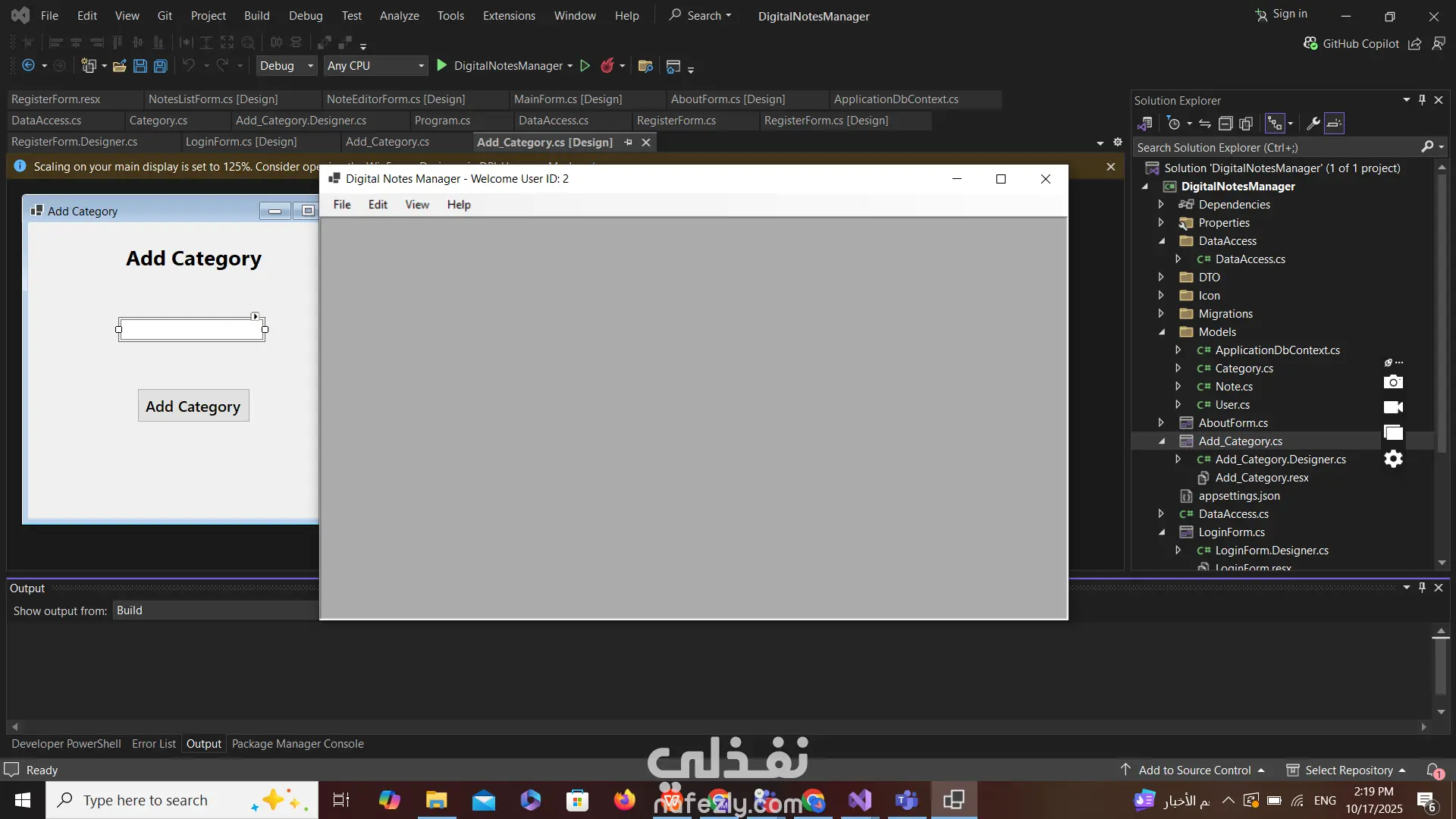The width and height of the screenshot is (1456, 819).
Task: Collapse the Models folder in Solution Explorer
Action: pos(1162,332)
